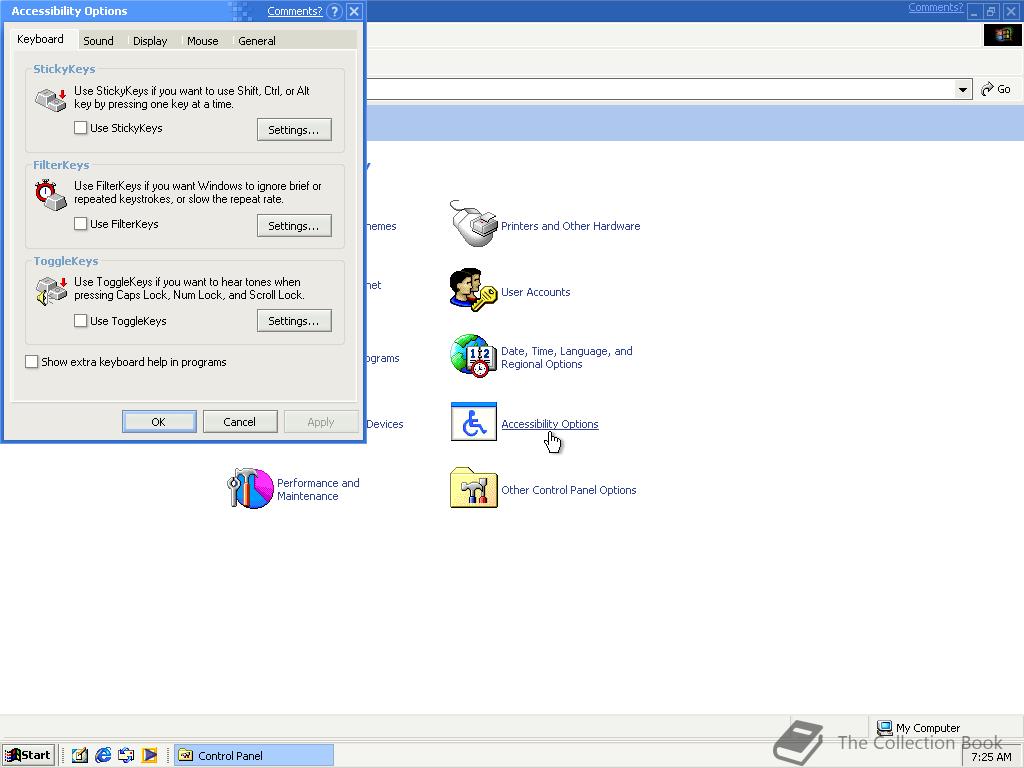Open StickyKeys Settings button
1024x768 pixels.
294,129
